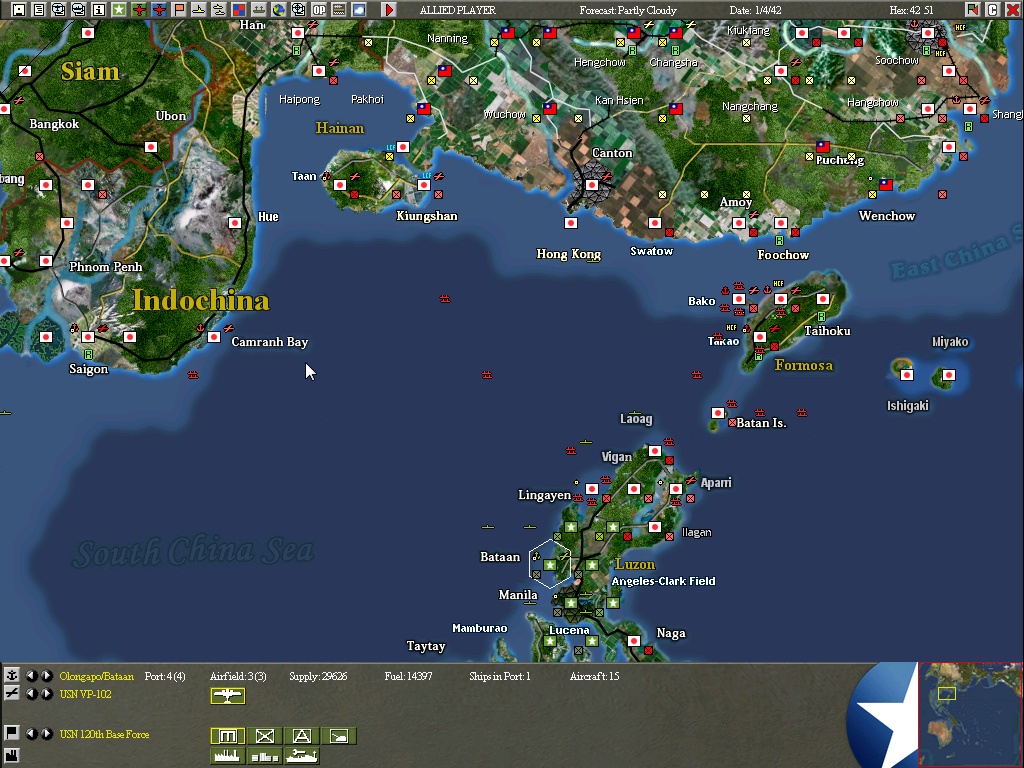Select the Ishigaki base marker
The height and width of the screenshot is (768, 1024).
(x=906, y=375)
